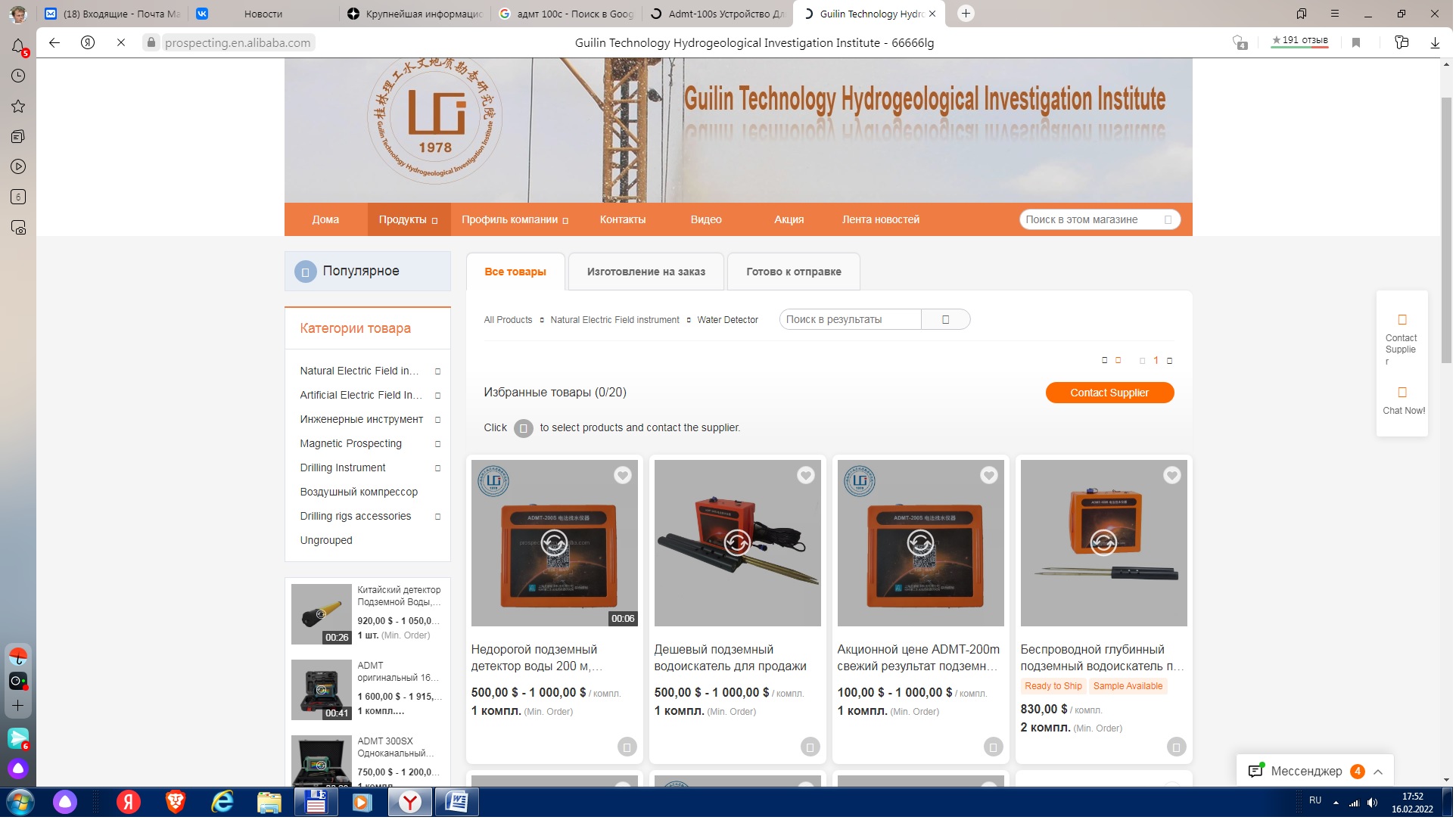Viewport: 1456px width, 820px height.
Task: Expand Natural Electric Field category arrow
Action: point(438,372)
